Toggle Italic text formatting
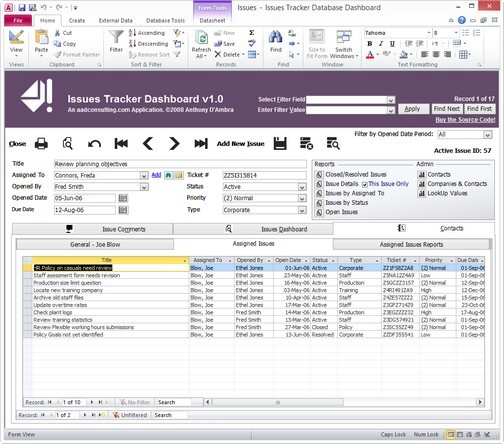504x444 pixels. click(381, 44)
